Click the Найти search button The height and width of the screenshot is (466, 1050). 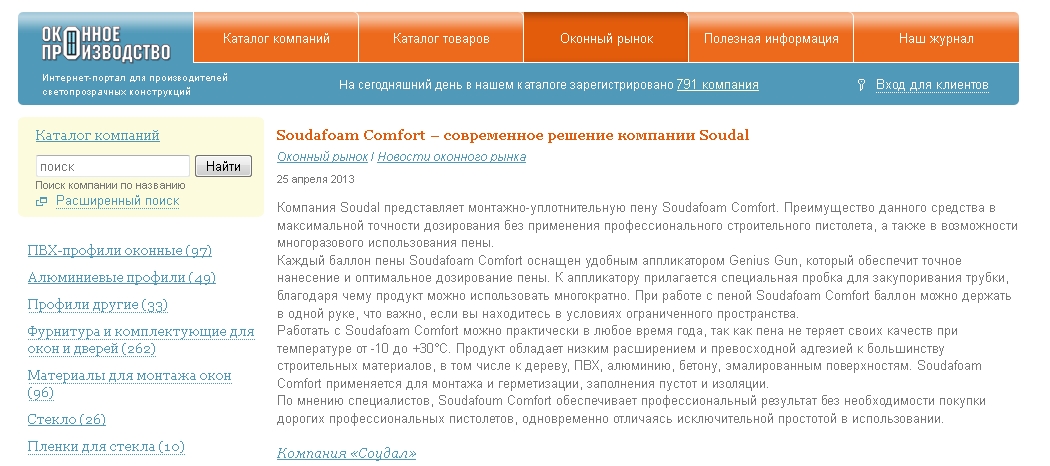coord(223,166)
